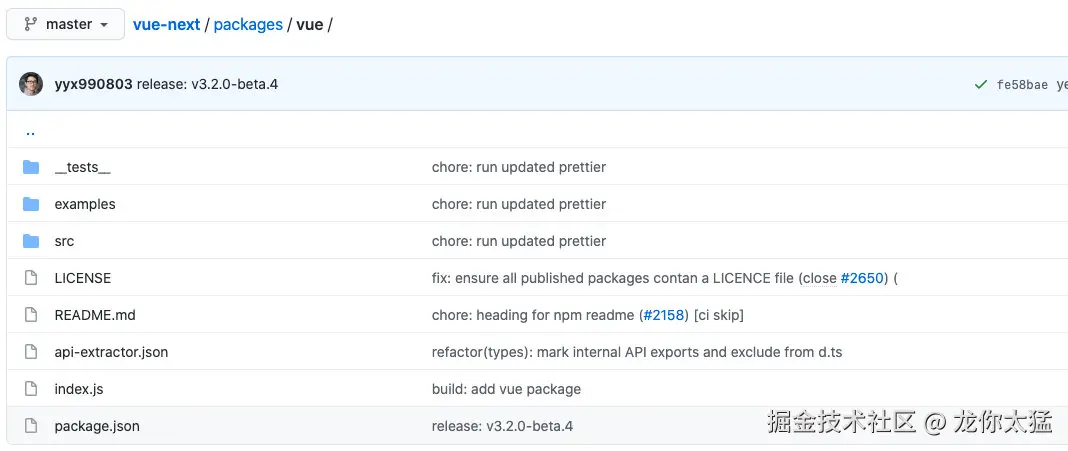The height and width of the screenshot is (451, 1068).
Task: Click the green commit status checkmark
Action: point(981,85)
